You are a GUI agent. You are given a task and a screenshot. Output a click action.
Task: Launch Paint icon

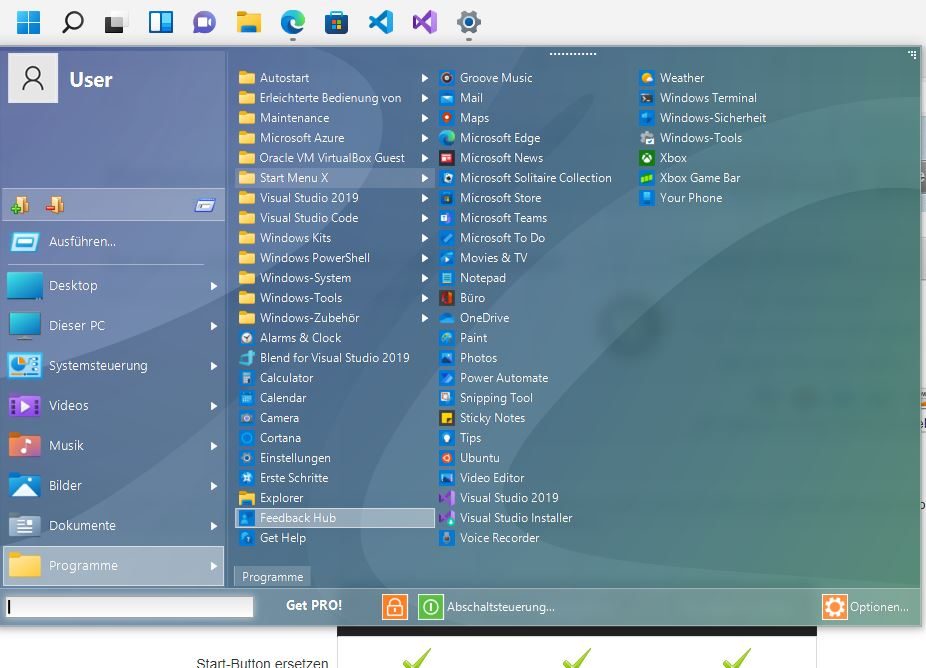(x=447, y=338)
